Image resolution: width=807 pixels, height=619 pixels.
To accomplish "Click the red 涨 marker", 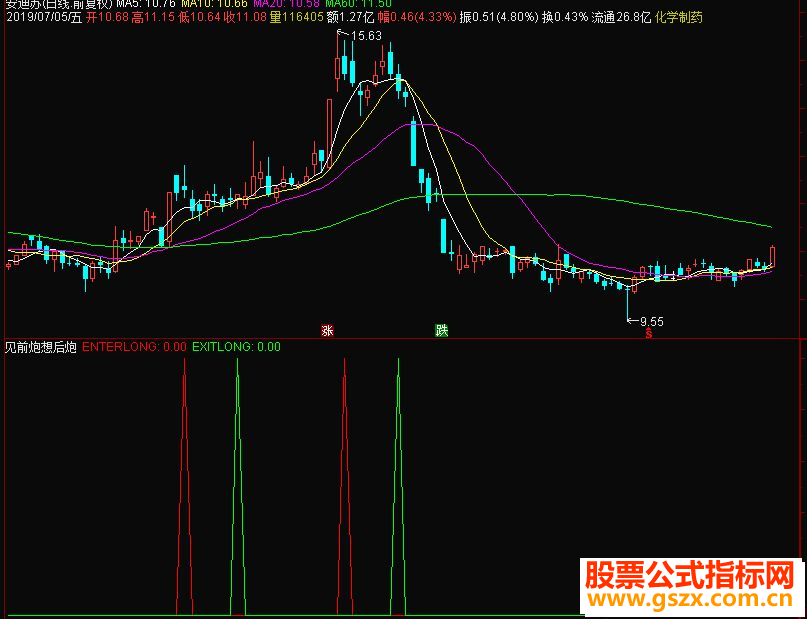I will (x=327, y=330).
